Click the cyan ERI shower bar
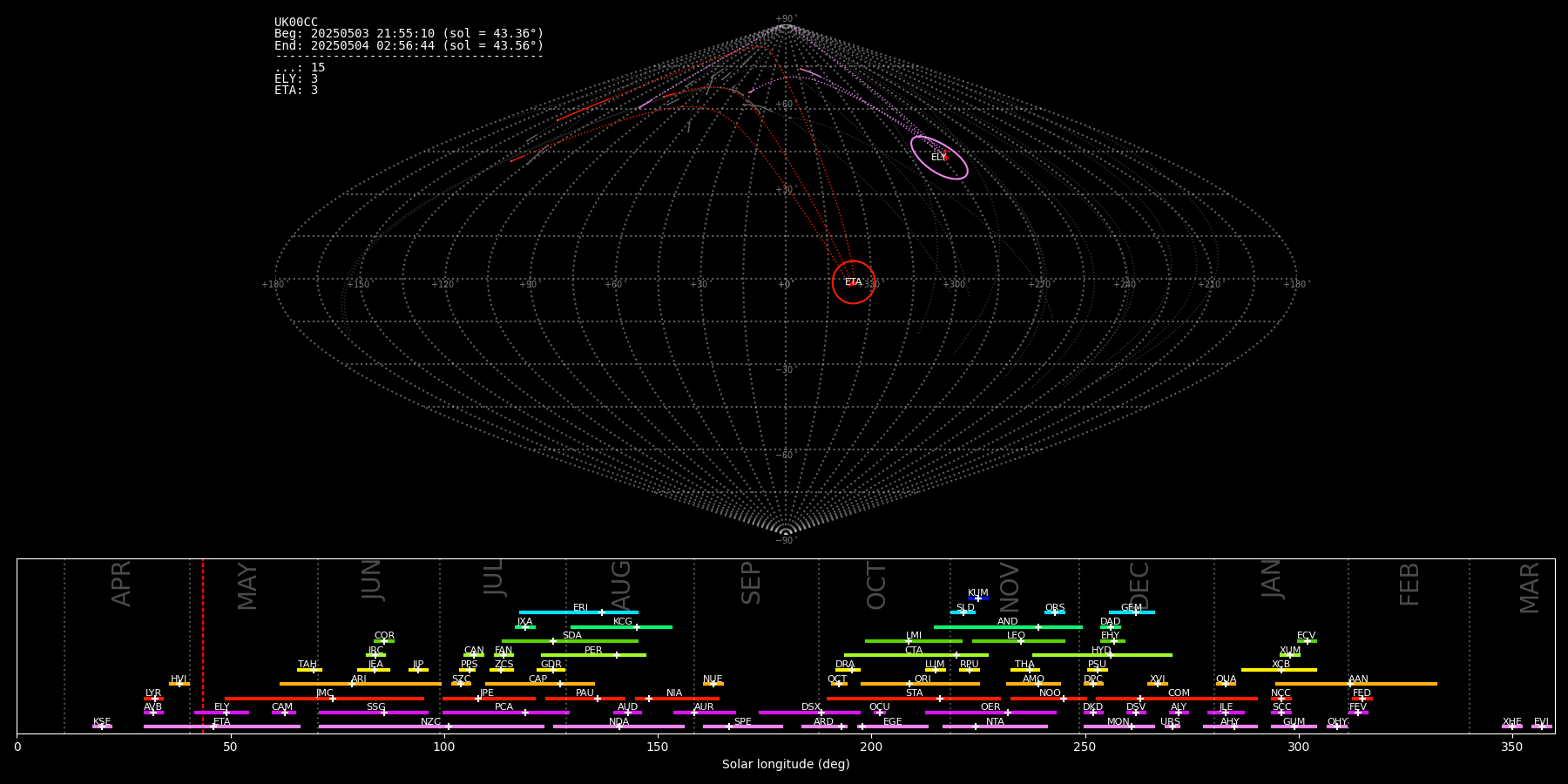This screenshot has width=1568, height=784. pos(578,612)
